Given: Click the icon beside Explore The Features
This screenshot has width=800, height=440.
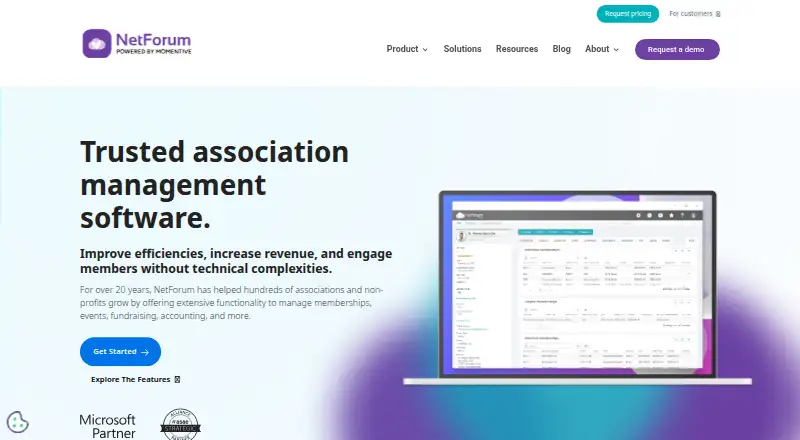Looking at the screenshot, I should tap(177, 379).
